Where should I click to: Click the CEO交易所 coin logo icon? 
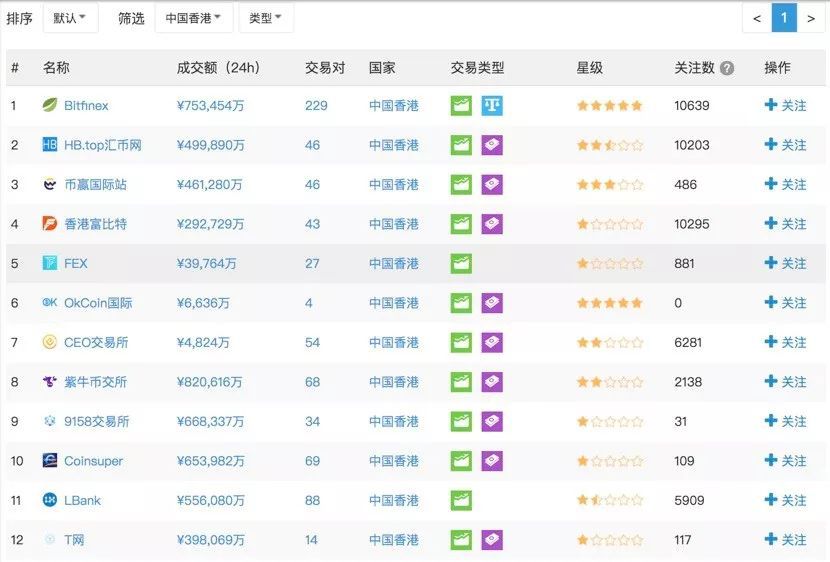pos(50,342)
